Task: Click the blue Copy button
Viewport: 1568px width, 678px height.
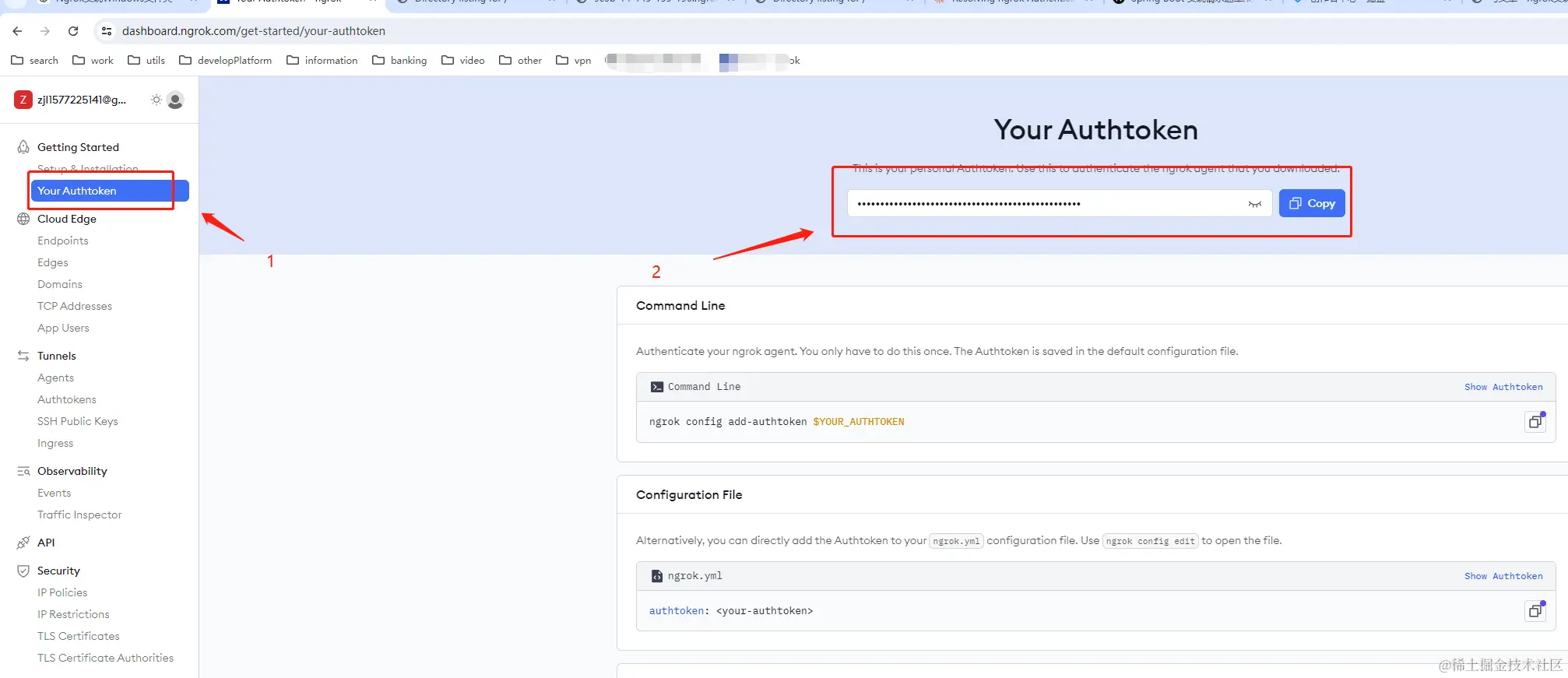Action: point(1312,203)
